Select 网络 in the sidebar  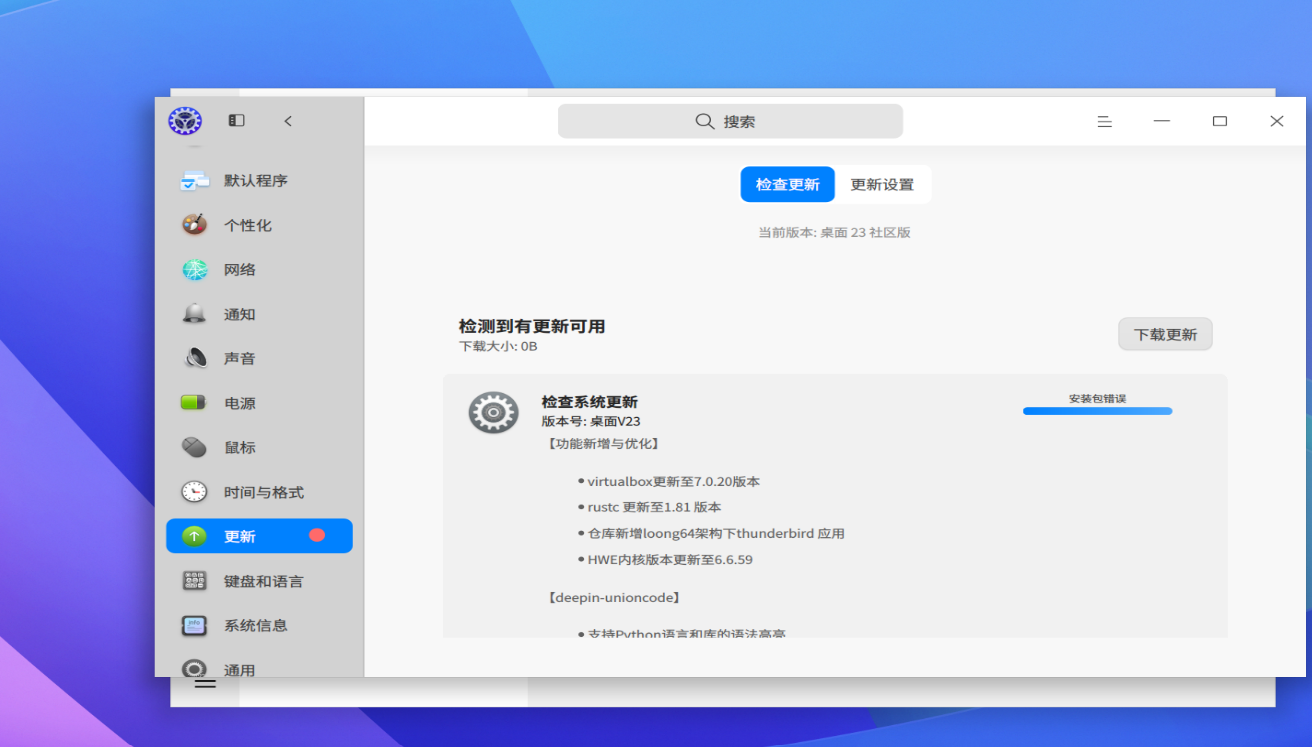pyautogui.click(x=259, y=270)
